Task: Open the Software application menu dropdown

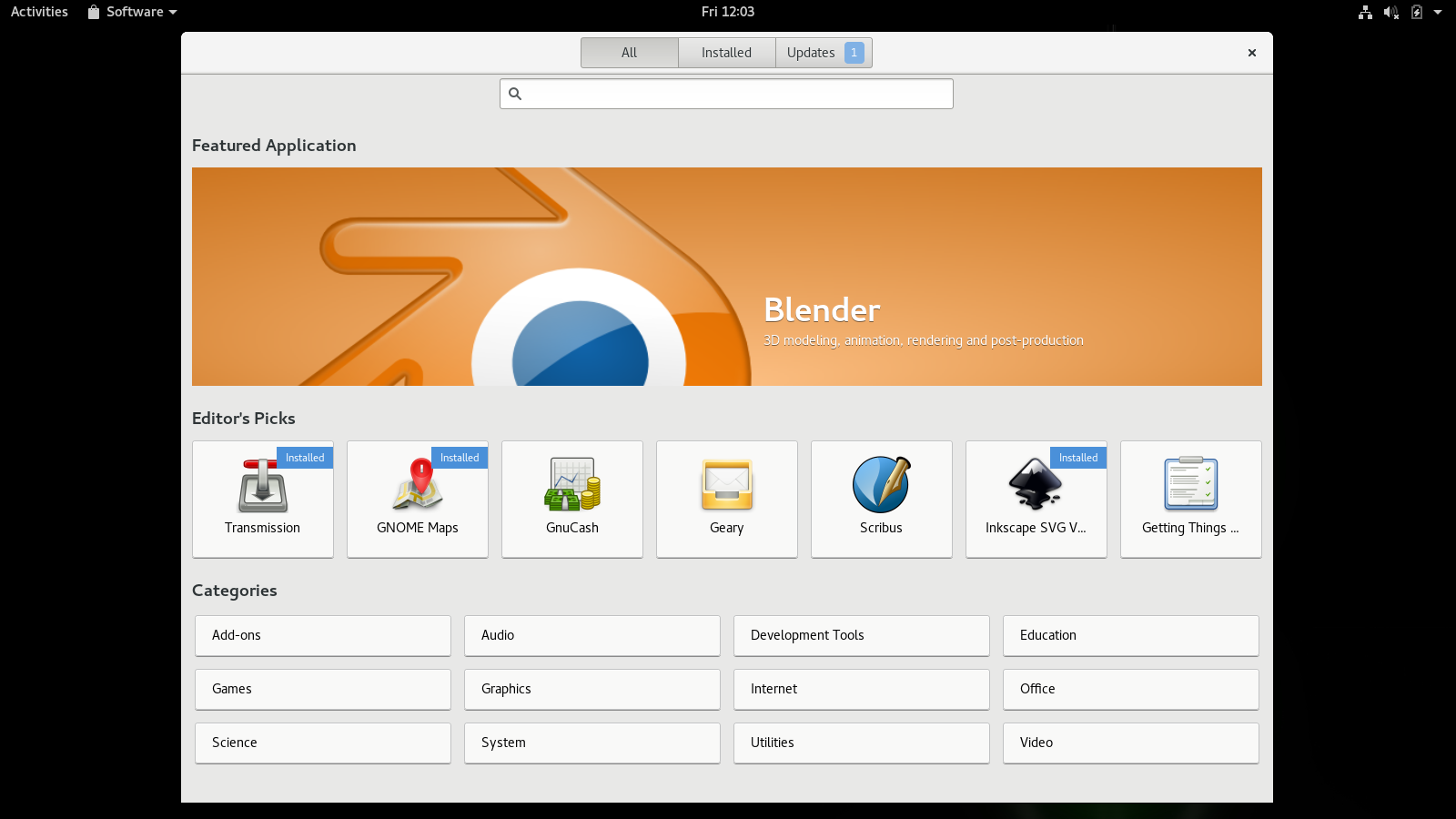Action: pyautogui.click(x=133, y=12)
